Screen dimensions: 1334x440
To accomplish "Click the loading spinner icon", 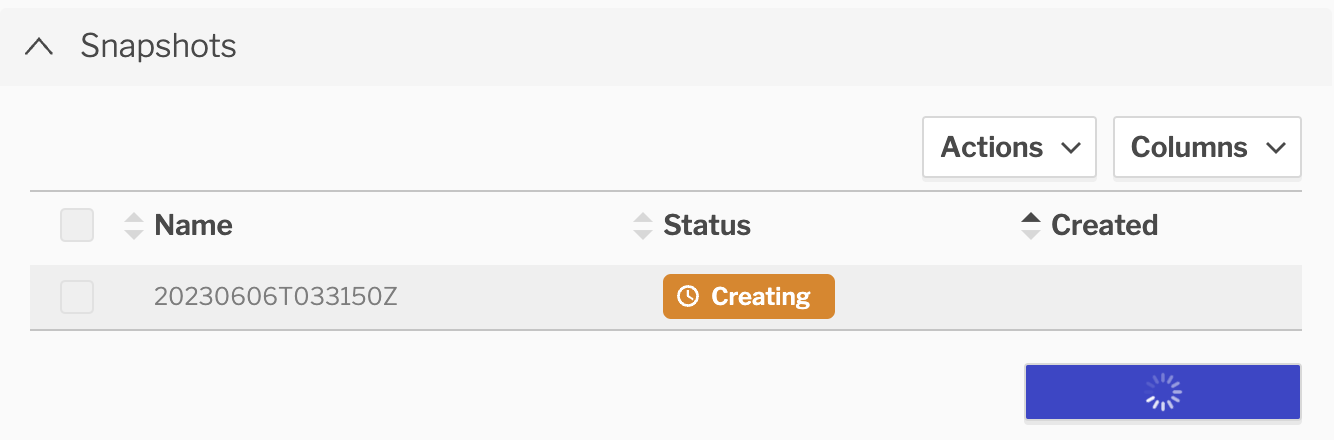I will pos(1163,392).
